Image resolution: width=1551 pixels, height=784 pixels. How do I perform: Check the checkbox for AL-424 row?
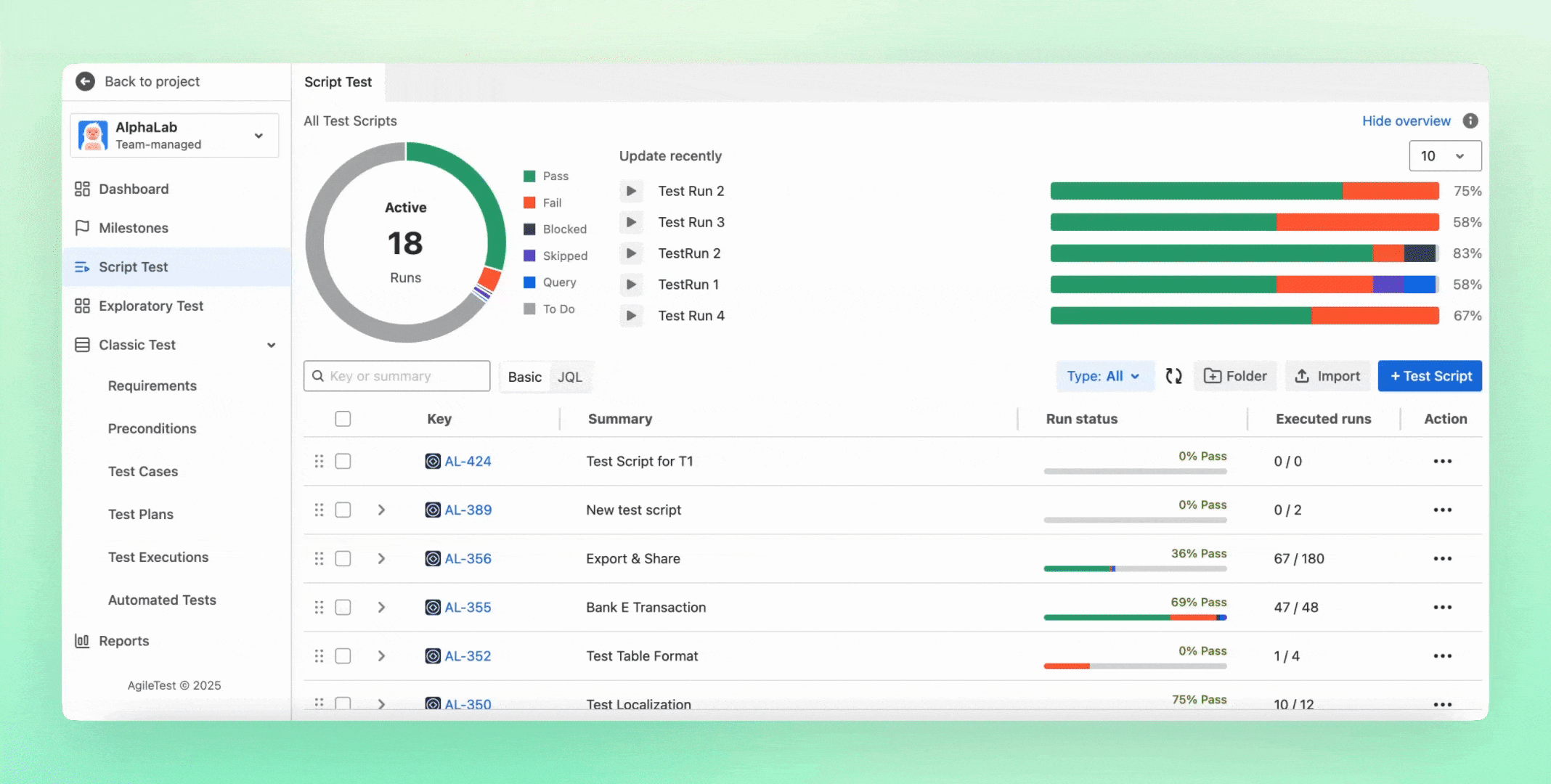343,462
